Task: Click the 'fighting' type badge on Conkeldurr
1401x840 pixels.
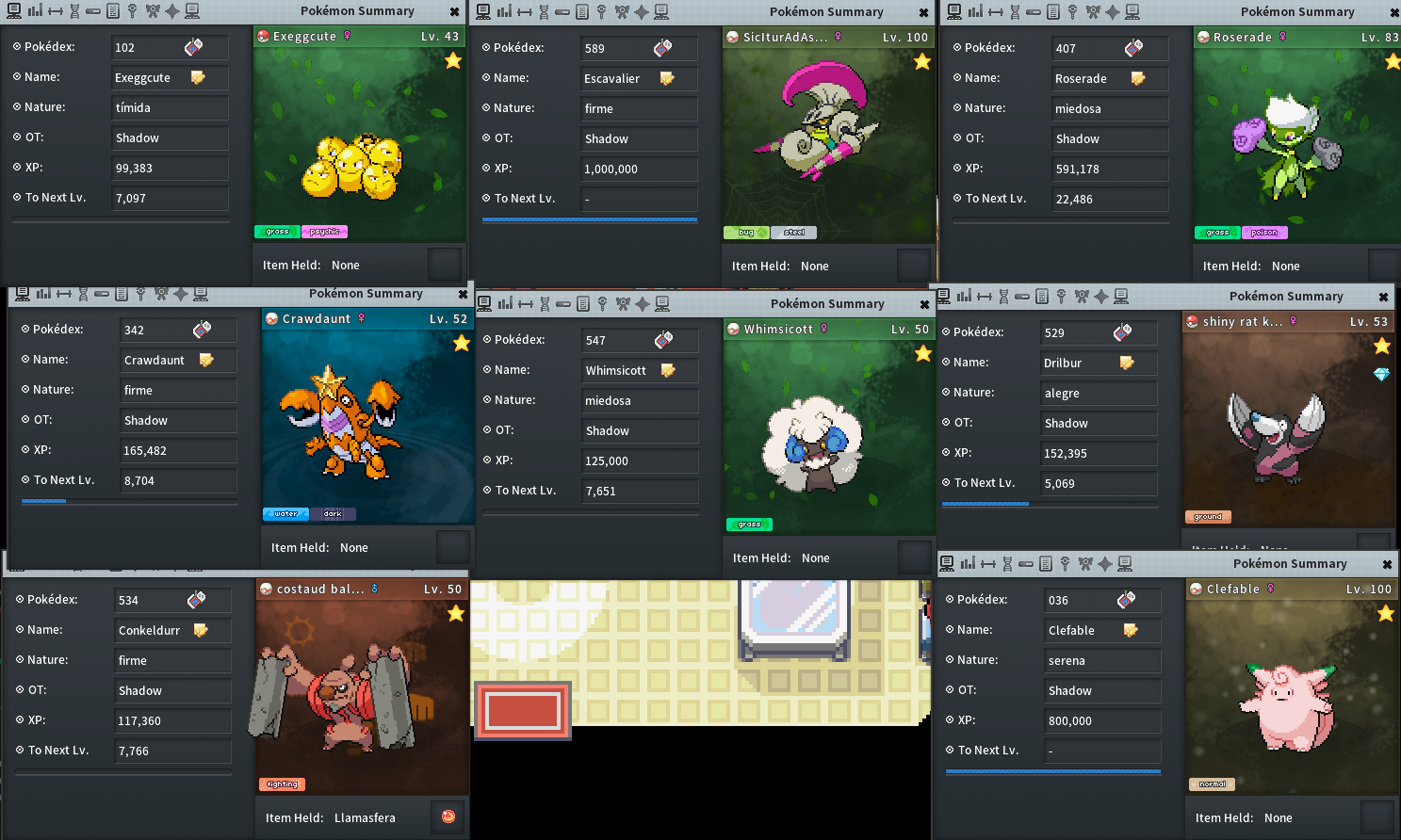Action: tap(282, 784)
